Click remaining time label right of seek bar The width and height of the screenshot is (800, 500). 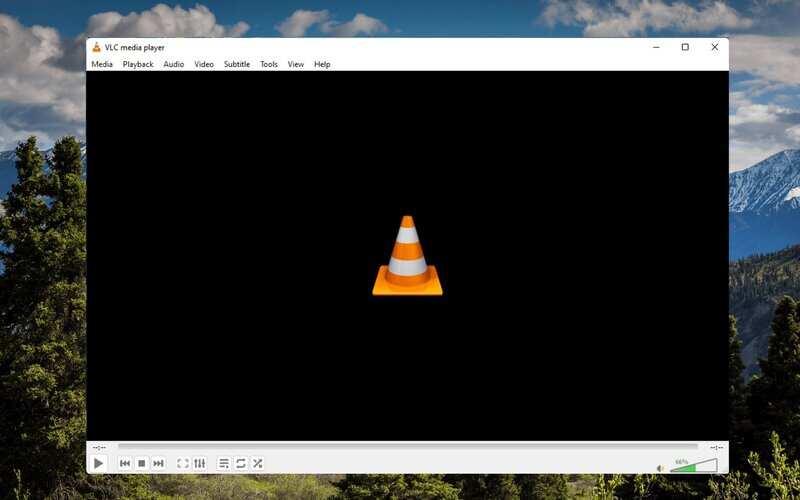(x=716, y=447)
